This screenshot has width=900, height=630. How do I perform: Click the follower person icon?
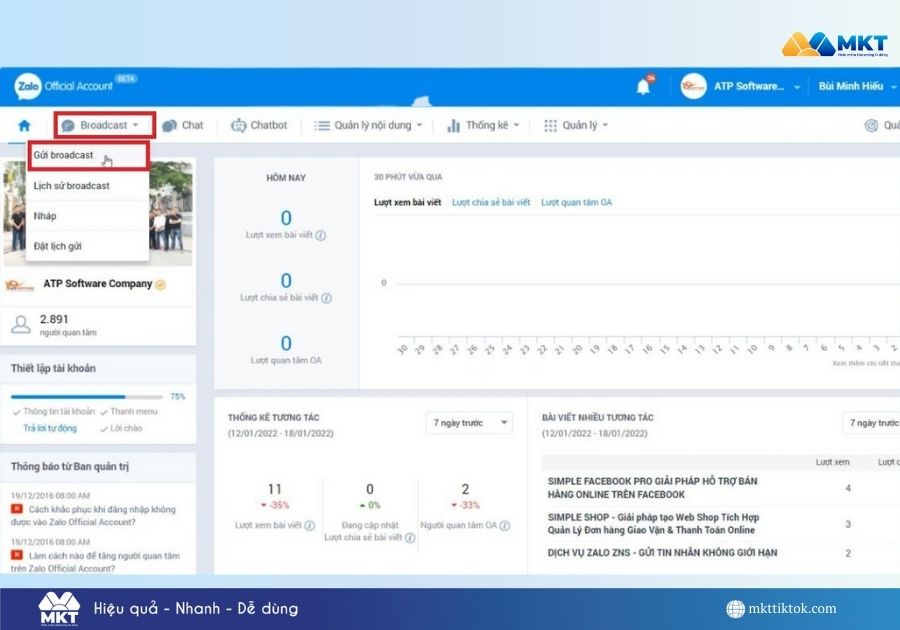tap(21, 325)
